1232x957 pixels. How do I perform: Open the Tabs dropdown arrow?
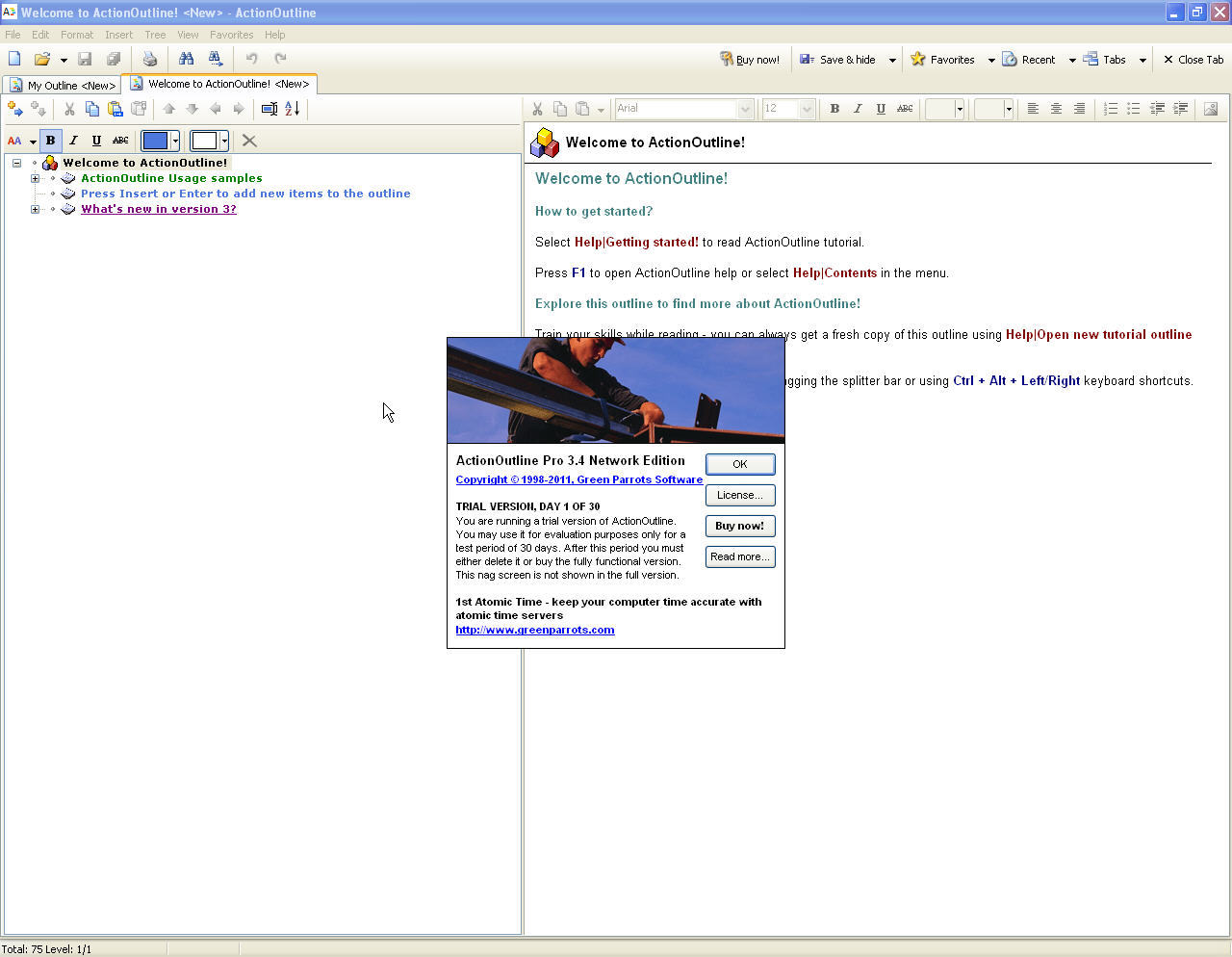click(1142, 60)
